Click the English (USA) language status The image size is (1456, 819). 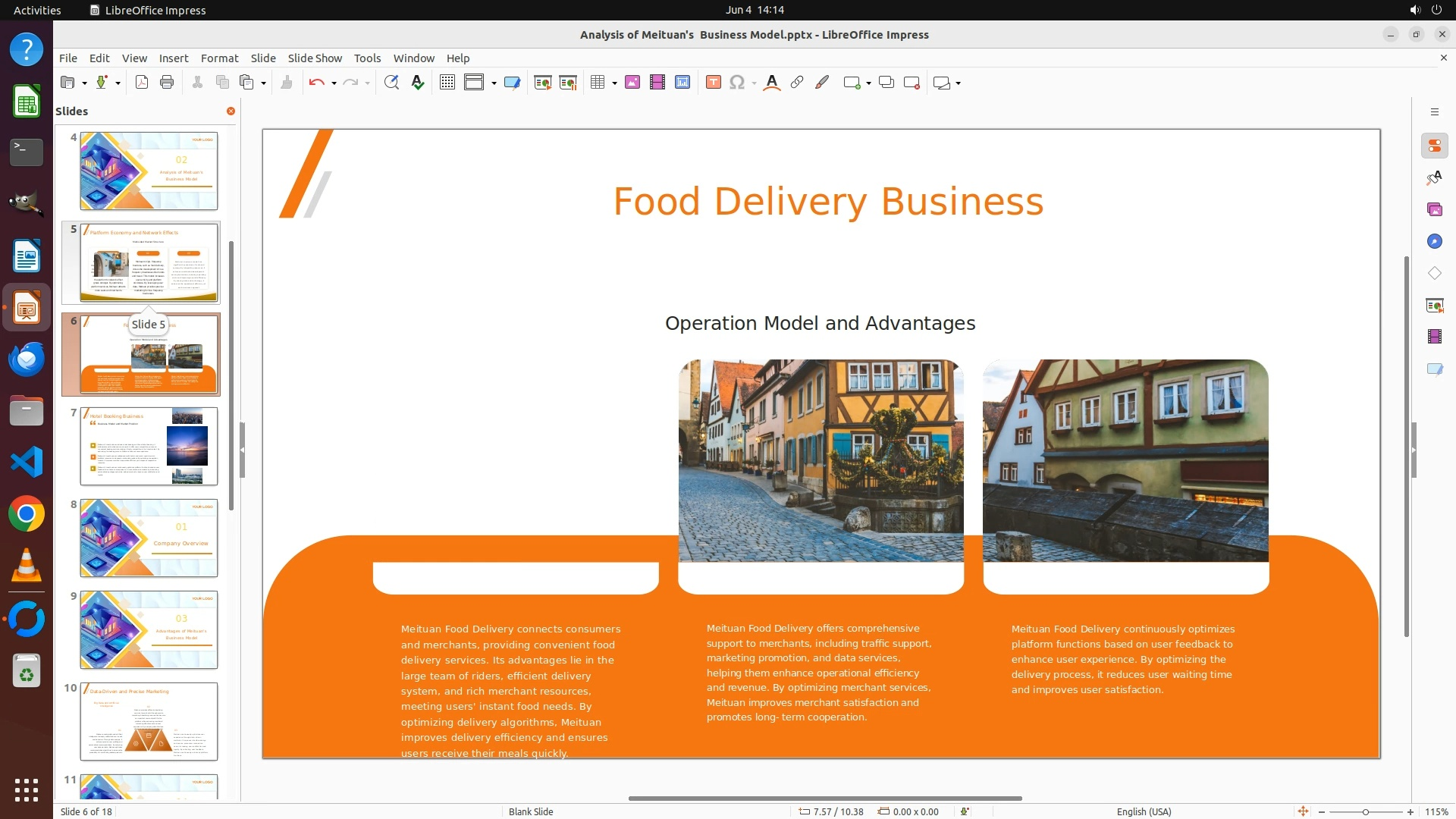[x=1144, y=811]
